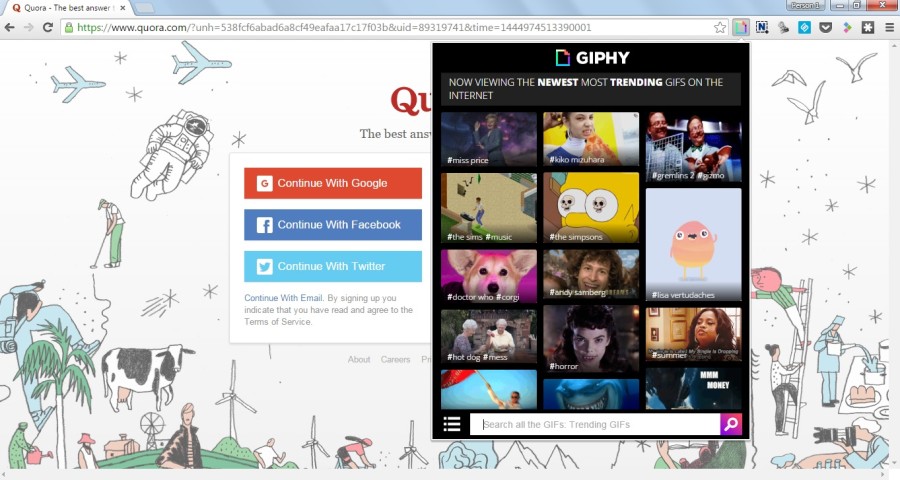Bookmark this page with the star icon
This screenshot has width=900, height=480.
(720, 27)
